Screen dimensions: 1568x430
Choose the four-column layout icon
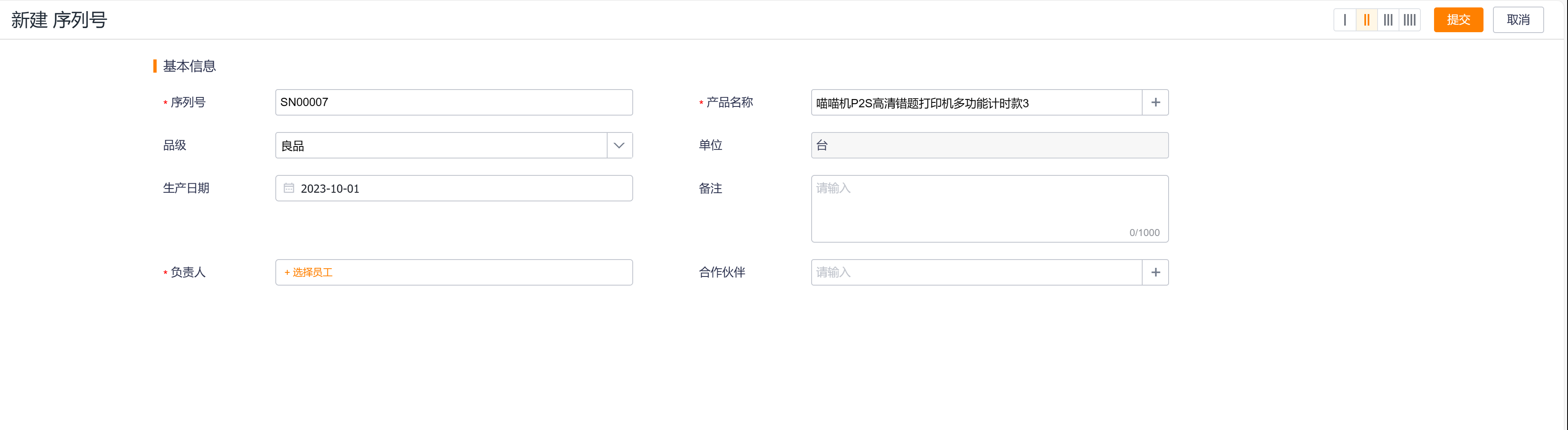(1410, 20)
